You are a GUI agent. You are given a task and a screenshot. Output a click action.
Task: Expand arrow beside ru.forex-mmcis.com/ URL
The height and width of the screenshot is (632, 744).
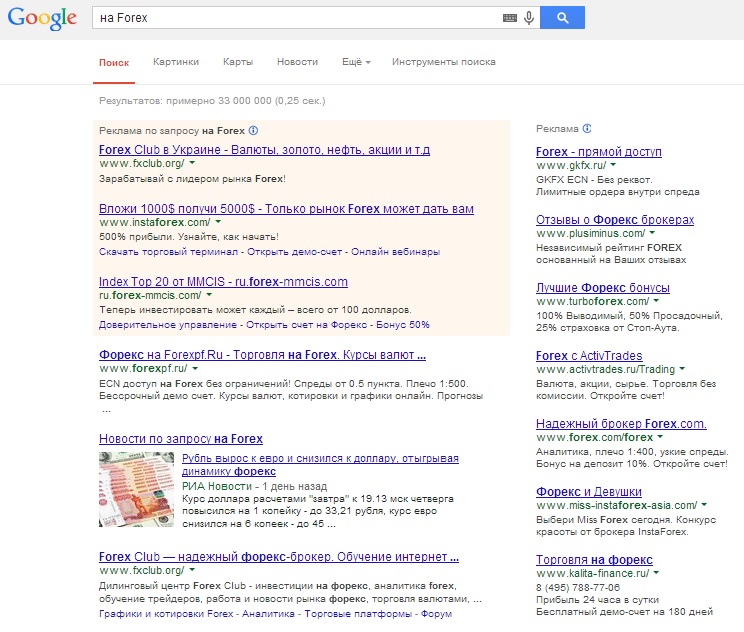(x=209, y=295)
